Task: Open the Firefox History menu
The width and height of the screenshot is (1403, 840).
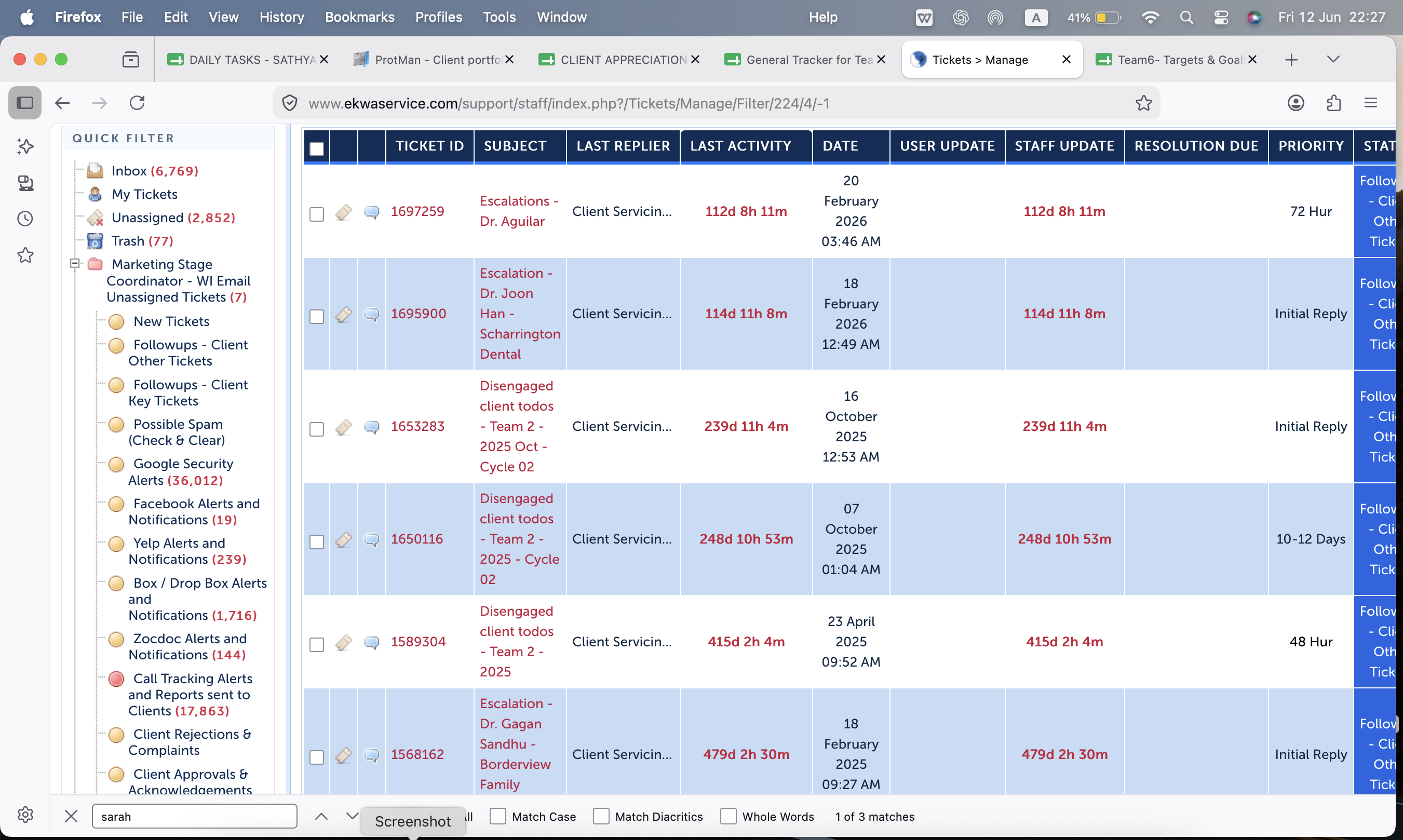Action: click(x=282, y=17)
